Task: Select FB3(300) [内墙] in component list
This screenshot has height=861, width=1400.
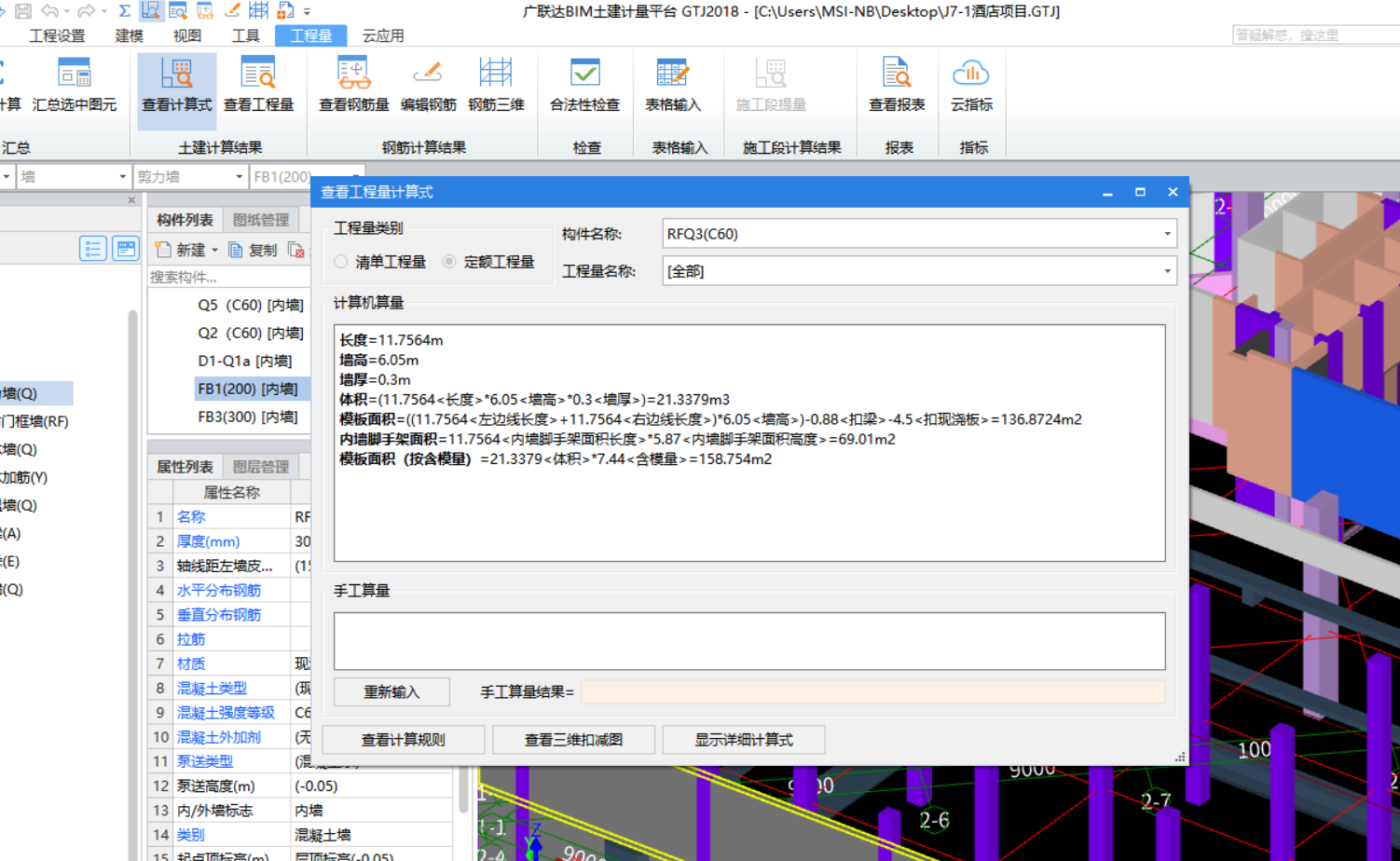Action: [x=248, y=417]
